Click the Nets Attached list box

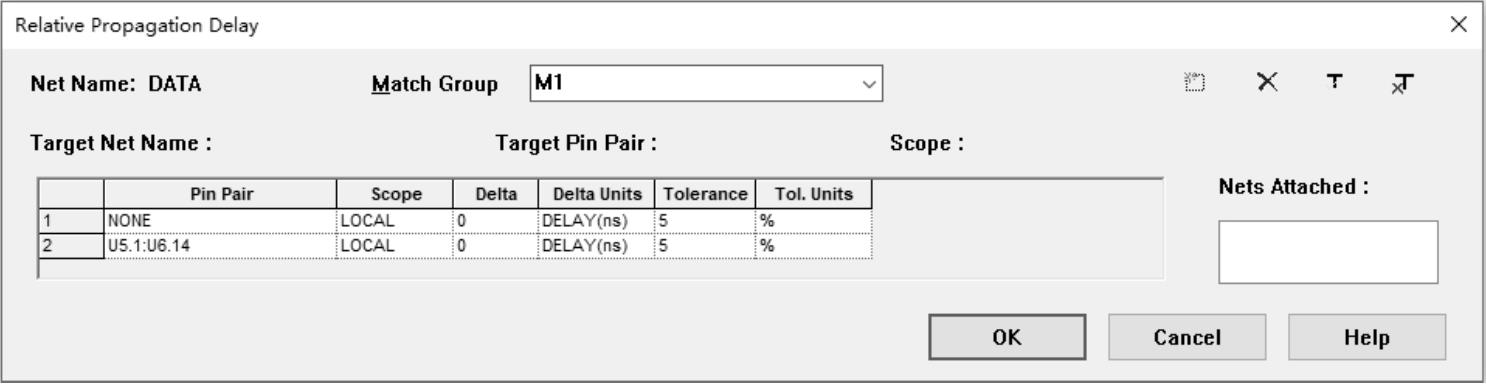pyautogui.click(x=1327, y=253)
